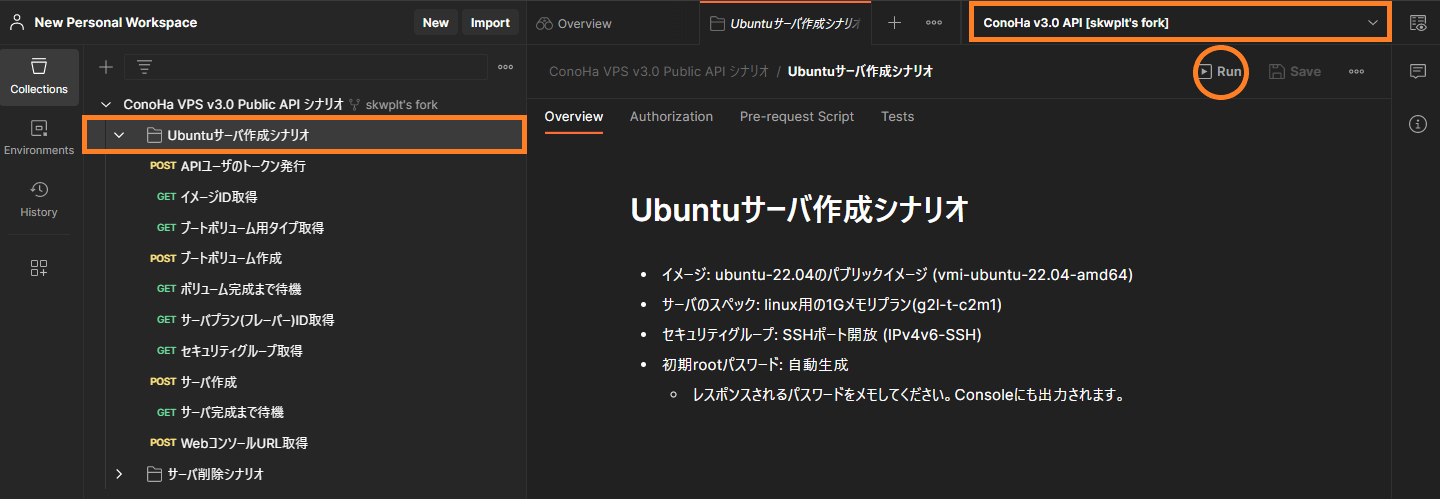Click the plus icon to create a collection
Image resolution: width=1440 pixels, height=499 pixels.
point(105,67)
